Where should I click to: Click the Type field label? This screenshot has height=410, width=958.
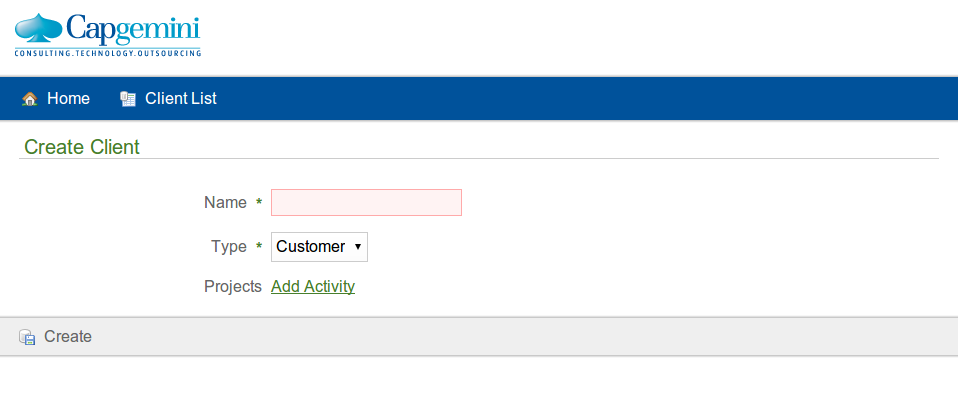pyautogui.click(x=228, y=247)
